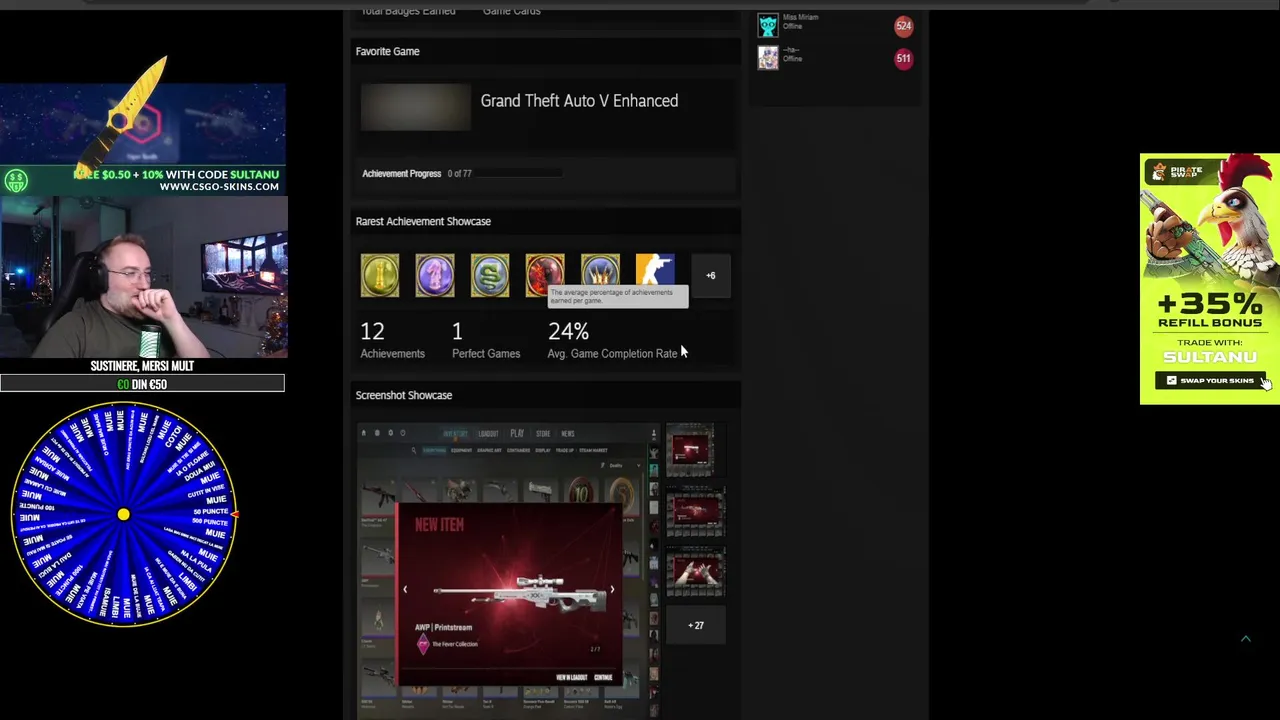Click the green dollar icon on banner
Screen dimensions: 1280x720
[15, 181]
